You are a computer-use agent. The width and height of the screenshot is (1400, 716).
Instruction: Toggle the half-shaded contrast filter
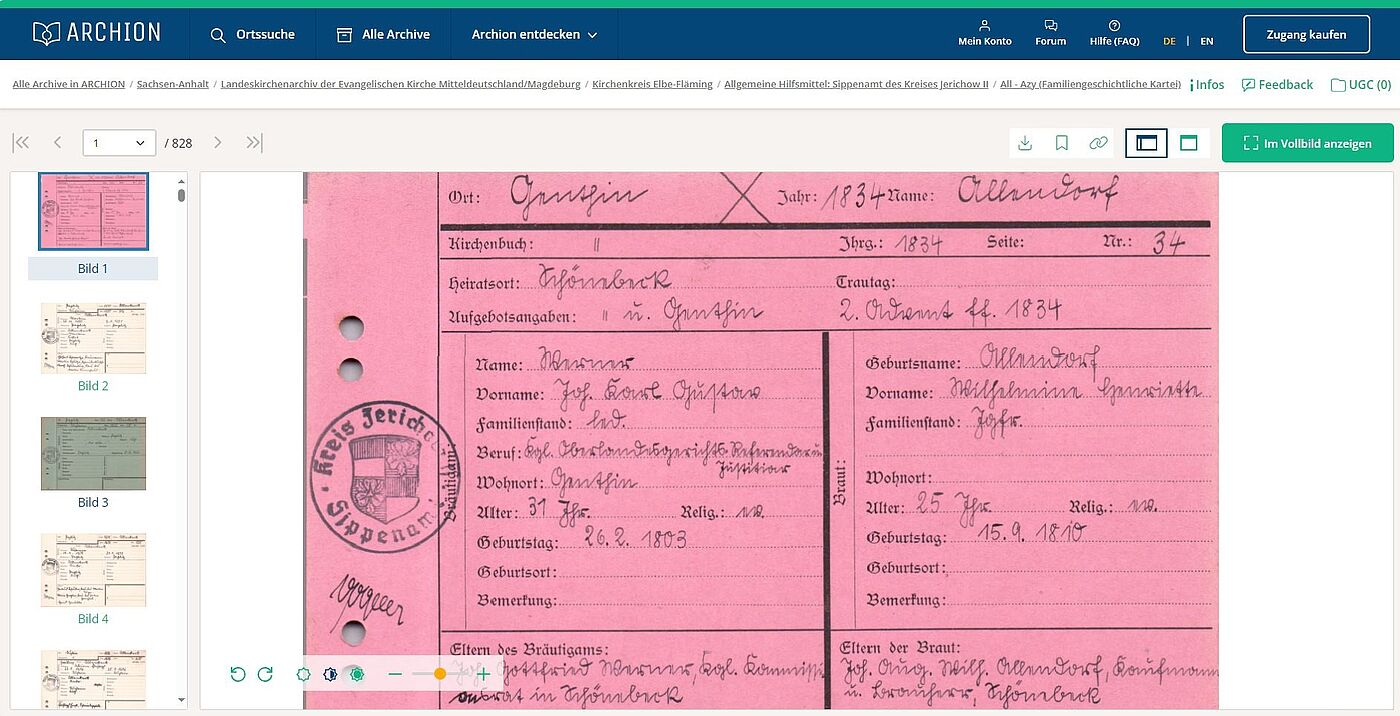(330, 674)
